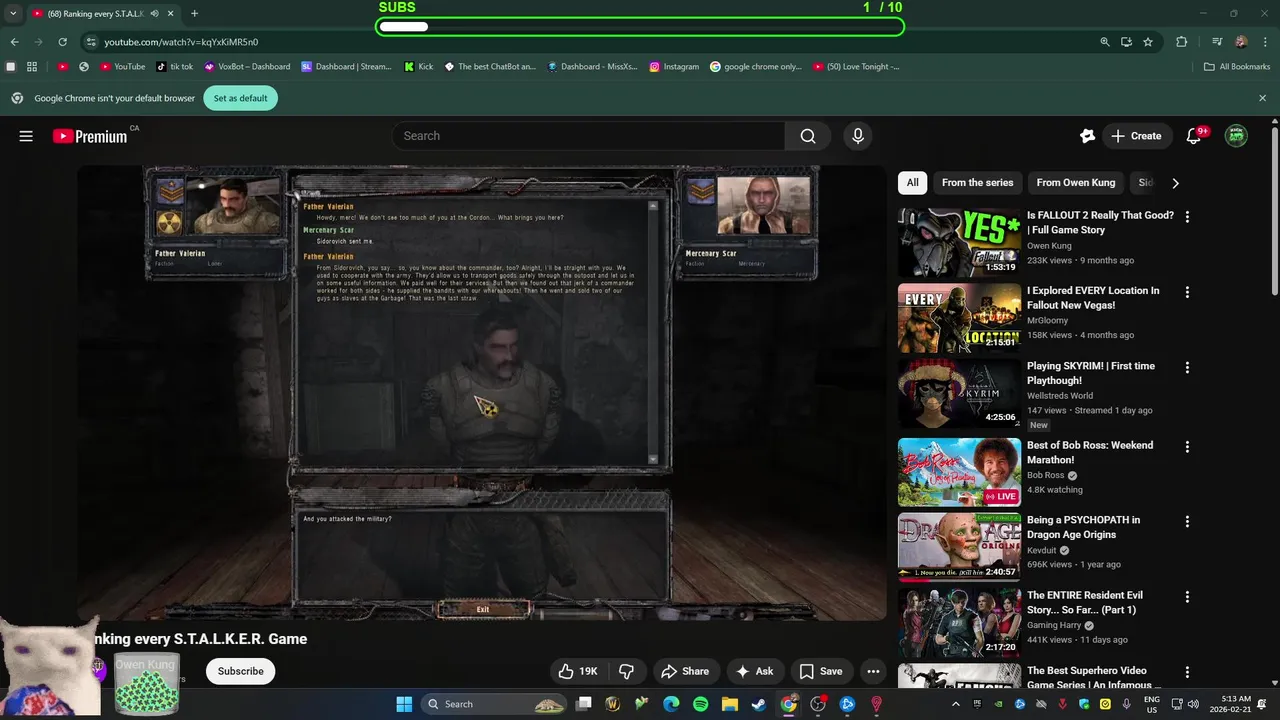Open options for Resident Evil Story video
Screen dimensions: 1280x720
click(x=1187, y=596)
